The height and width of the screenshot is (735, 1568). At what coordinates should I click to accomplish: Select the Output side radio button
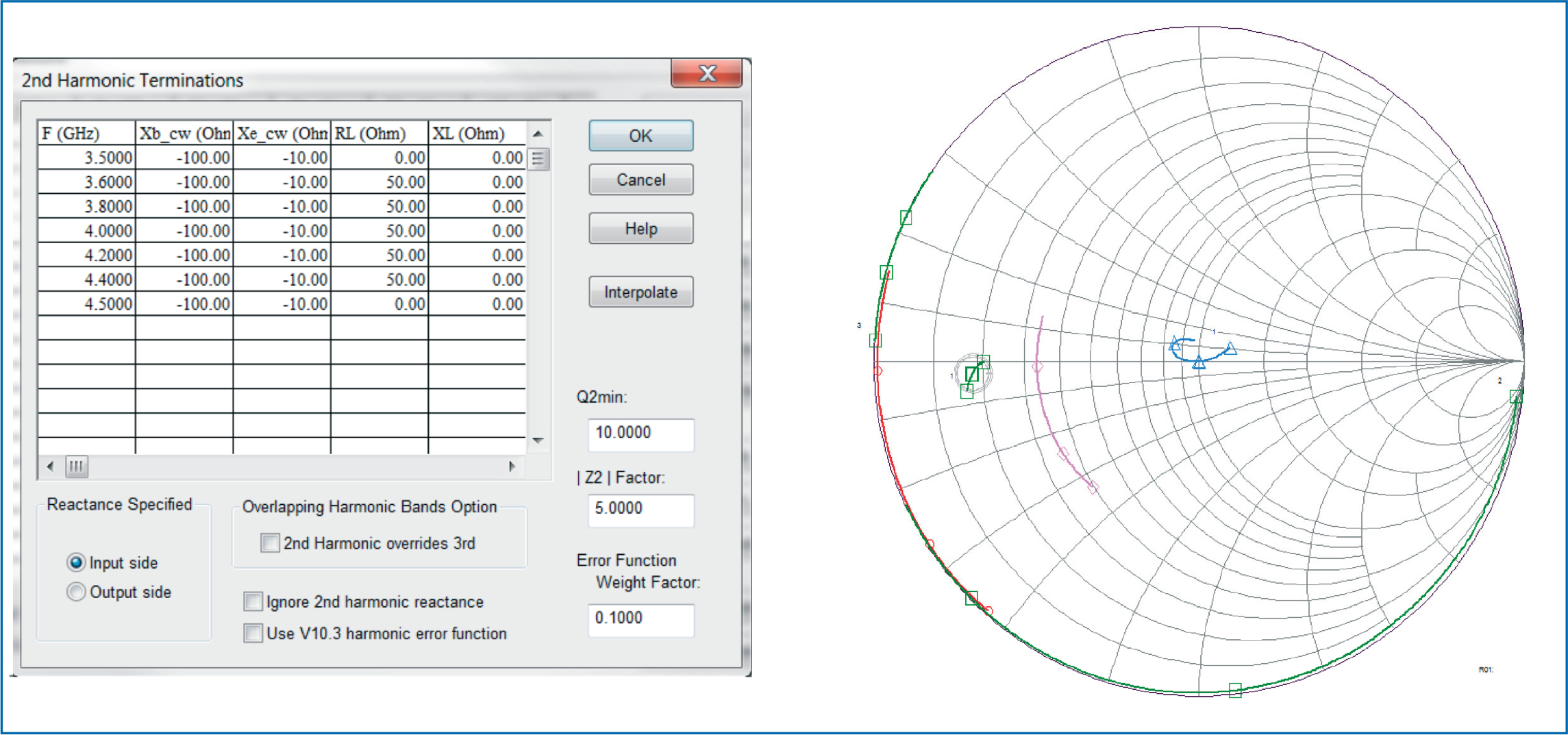point(76,592)
